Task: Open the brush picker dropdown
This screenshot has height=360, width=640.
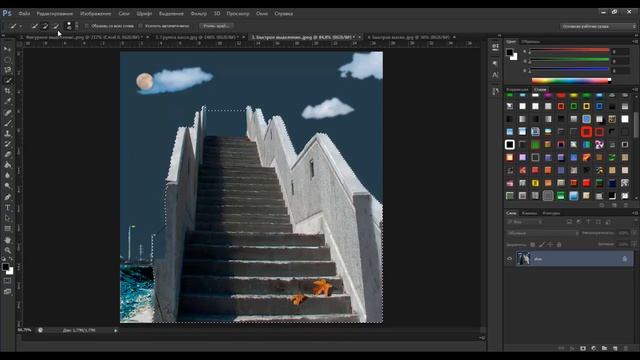Action: pos(77,26)
